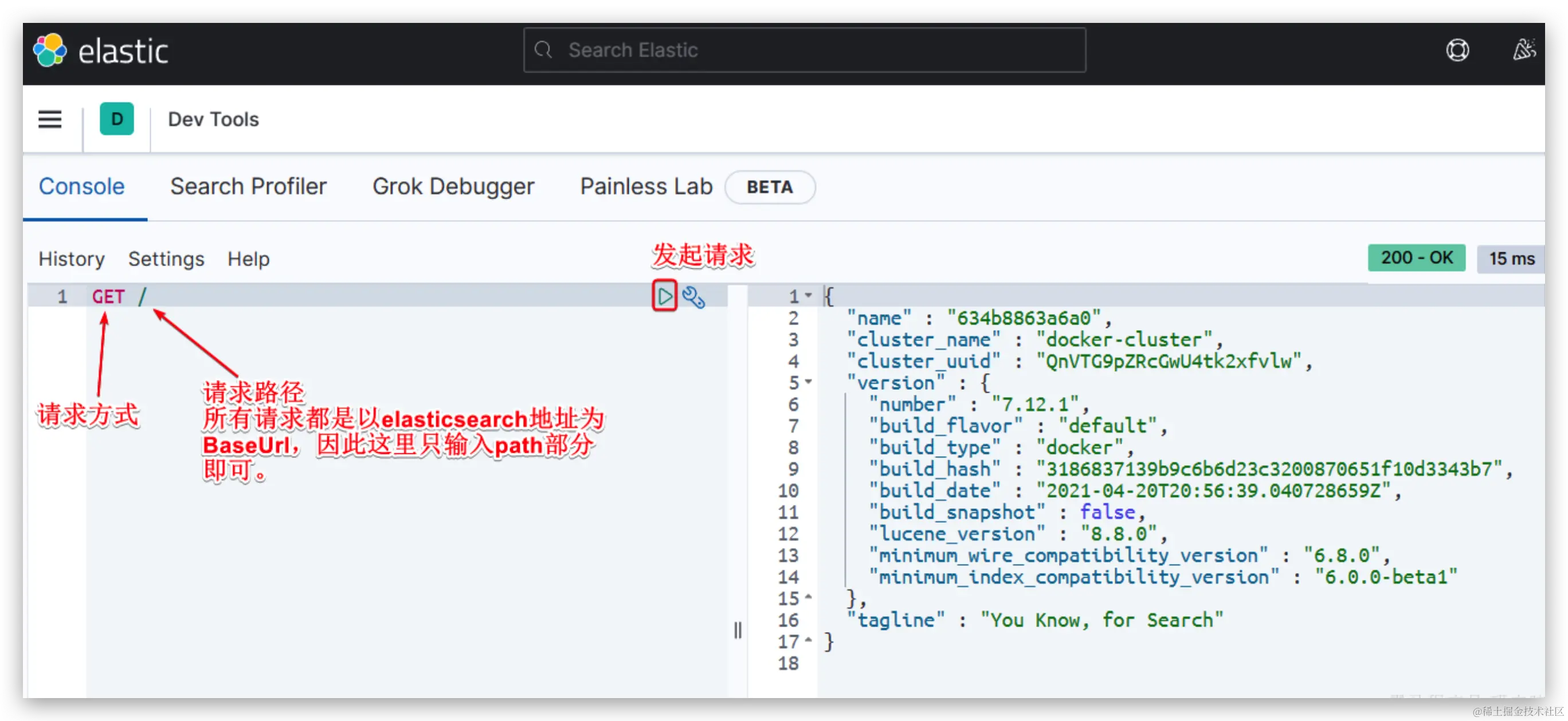The height and width of the screenshot is (721, 1568).
Task: Click the elastic logo icon
Action: [x=50, y=50]
